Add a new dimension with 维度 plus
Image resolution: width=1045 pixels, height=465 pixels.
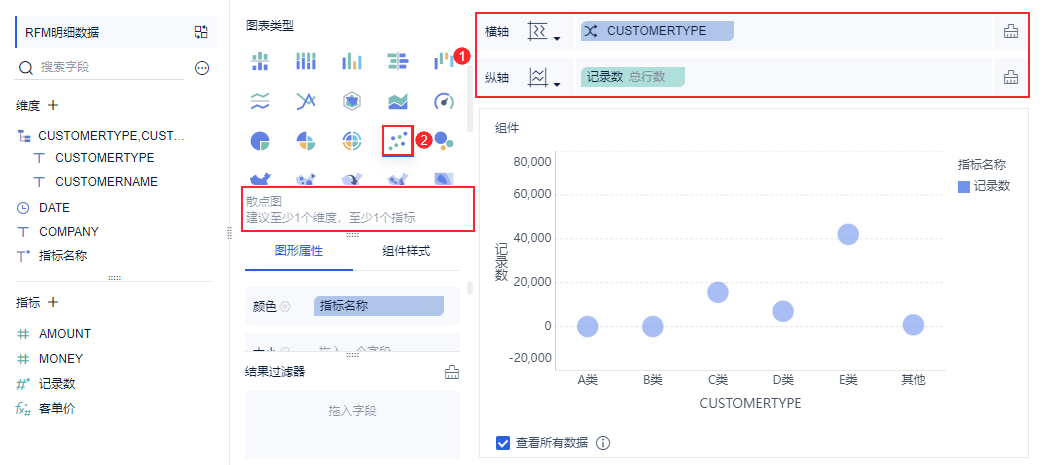(53, 105)
